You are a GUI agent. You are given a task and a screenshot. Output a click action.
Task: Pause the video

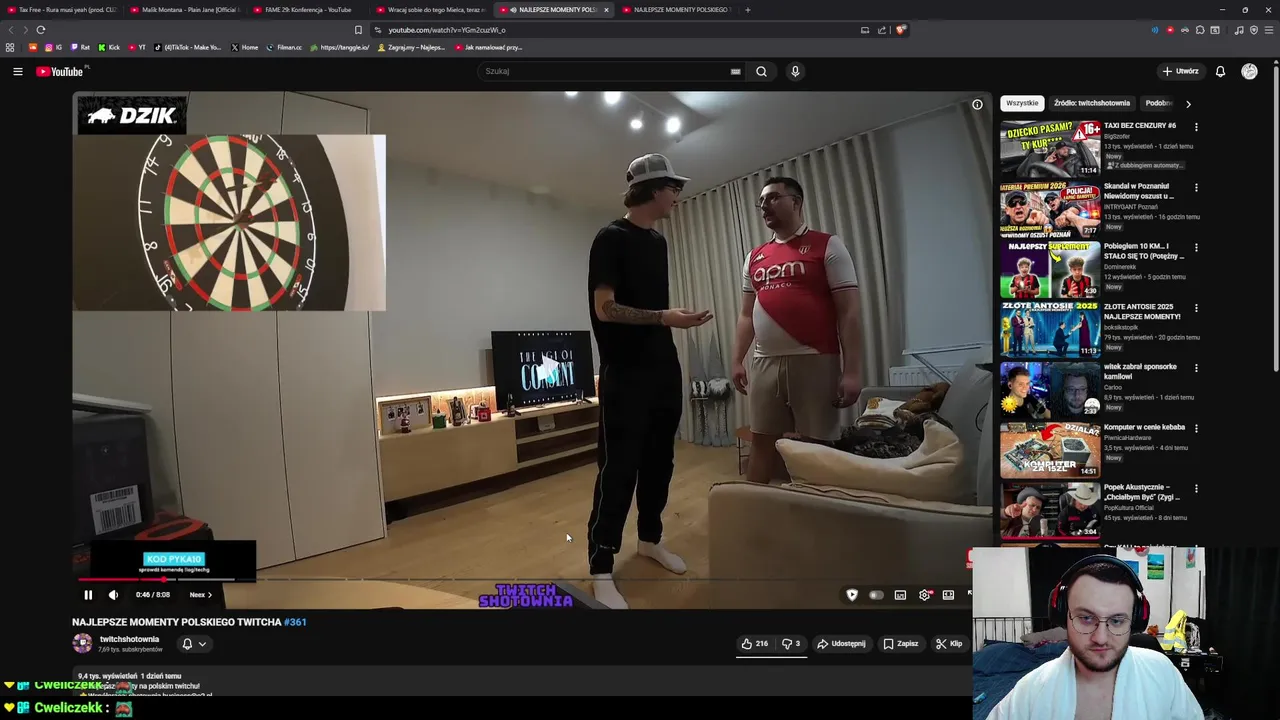(88, 595)
